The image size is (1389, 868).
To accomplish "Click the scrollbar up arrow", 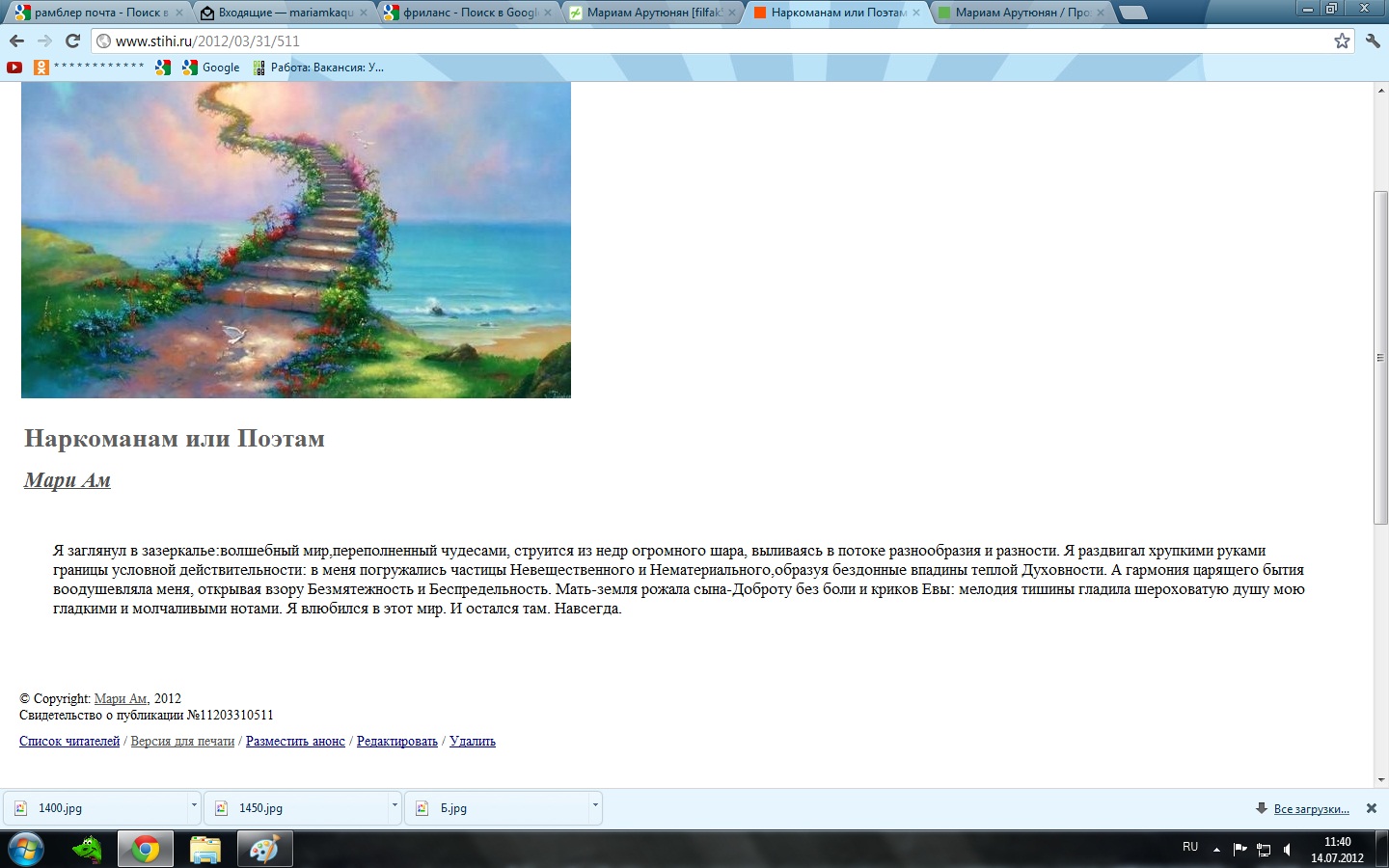I will click(x=1380, y=91).
